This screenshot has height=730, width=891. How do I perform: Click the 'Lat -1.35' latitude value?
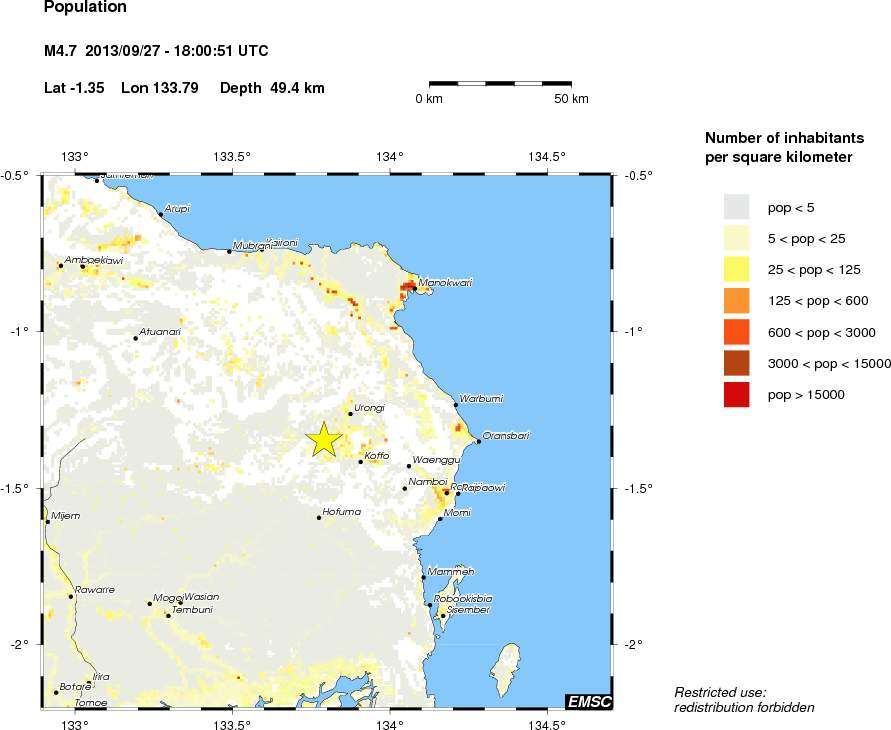[x=74, y=88]
